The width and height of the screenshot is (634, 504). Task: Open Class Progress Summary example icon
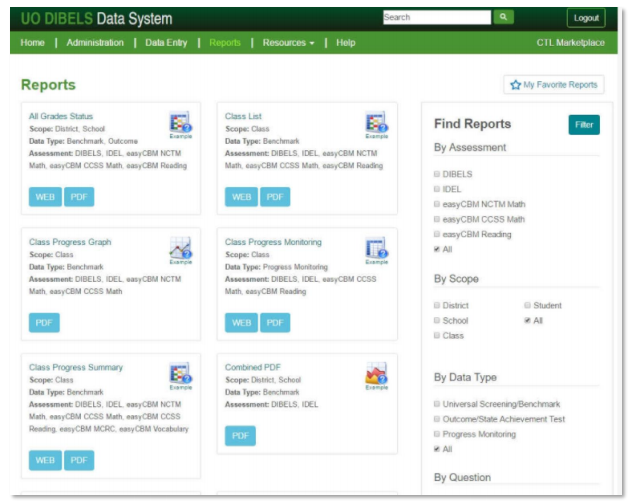pos(180,376)
